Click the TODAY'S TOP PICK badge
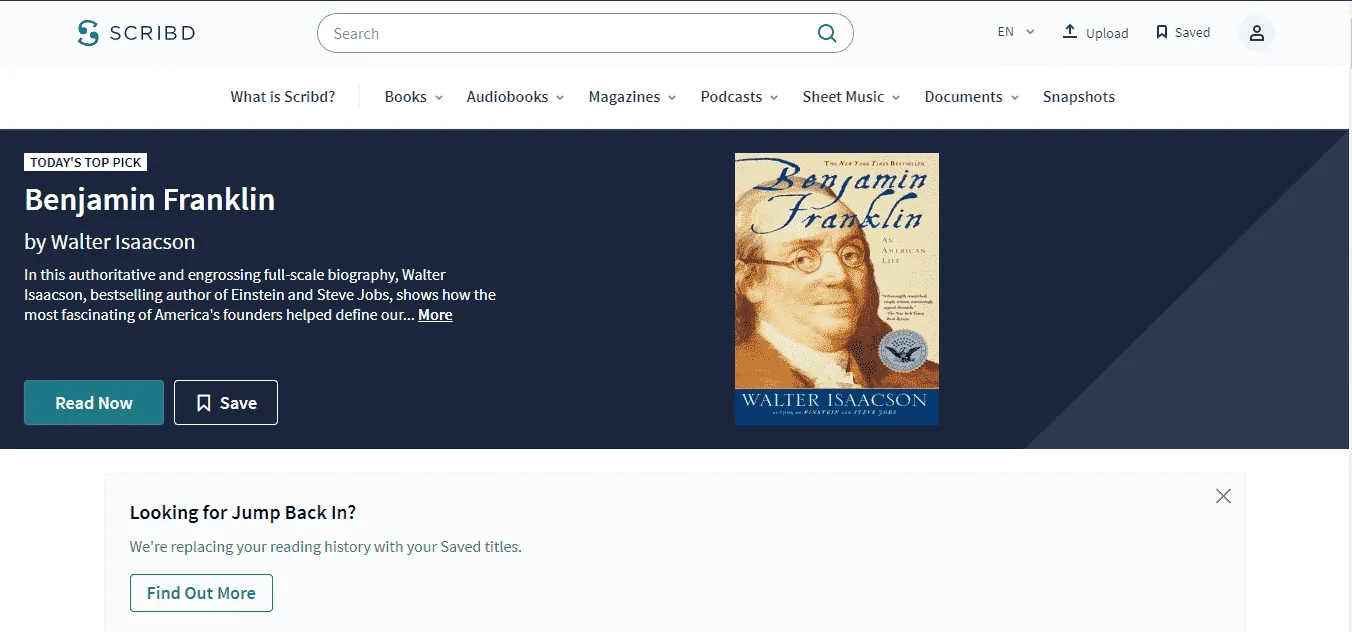This screenshot has height=632, width=1352. (86, 162)
